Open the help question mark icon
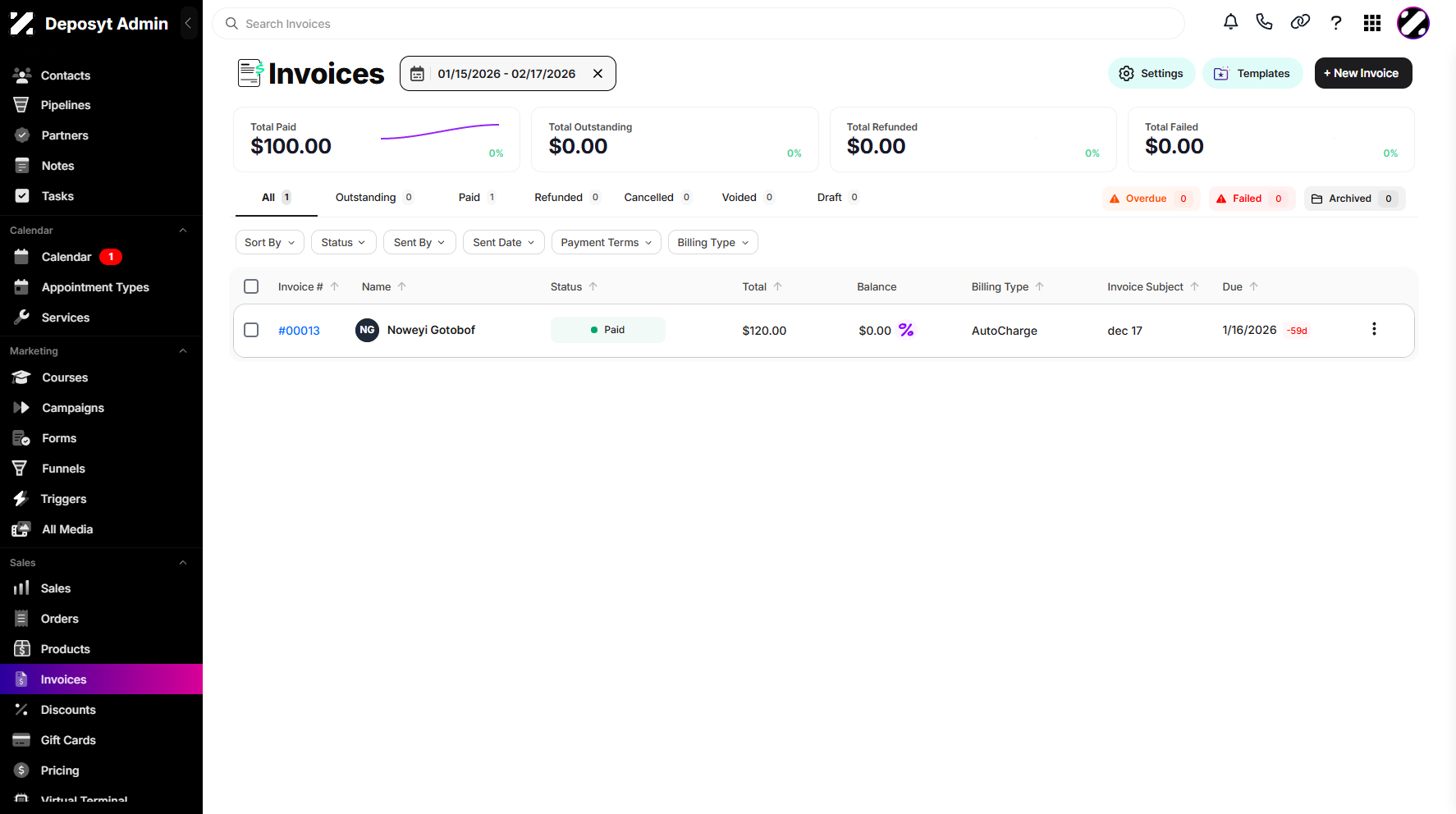The height and width of the screenshot is (814, 1456). [1336, 23]
